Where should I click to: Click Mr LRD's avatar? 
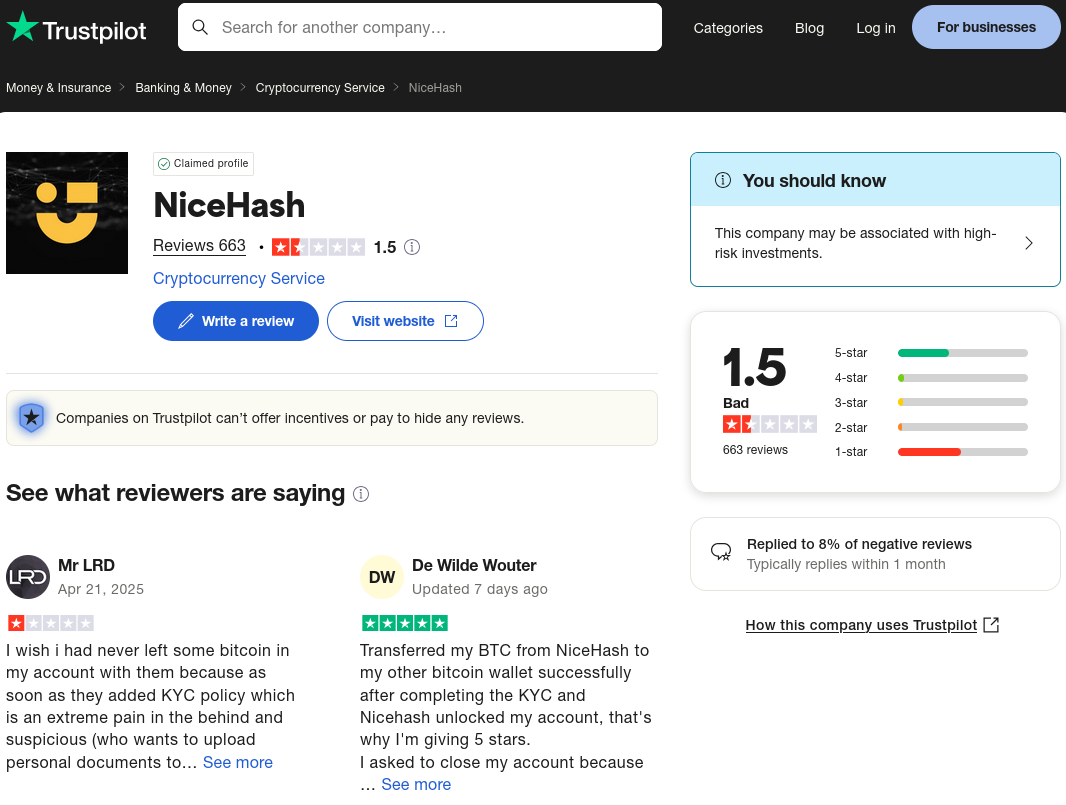(28, 577)
